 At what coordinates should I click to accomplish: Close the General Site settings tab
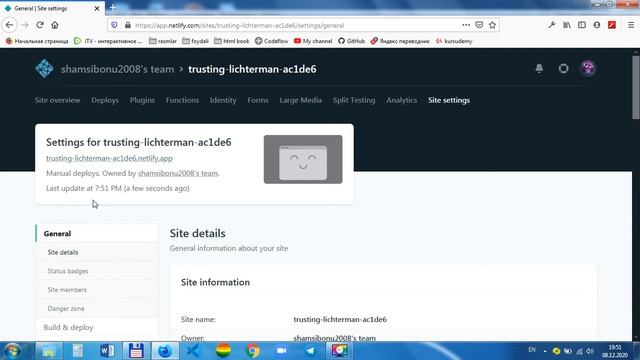(x=97, y=8)
